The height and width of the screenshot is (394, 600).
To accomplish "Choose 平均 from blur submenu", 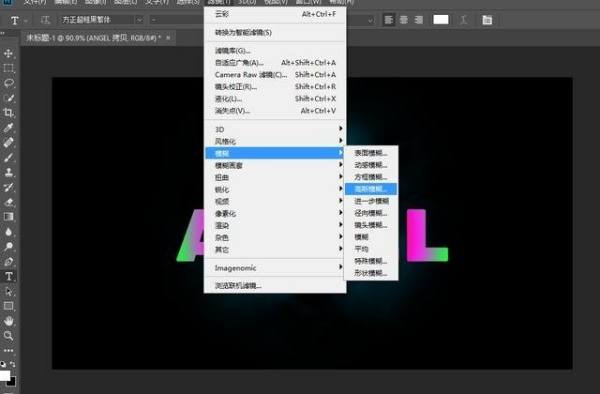I will (x=371, y=249).
